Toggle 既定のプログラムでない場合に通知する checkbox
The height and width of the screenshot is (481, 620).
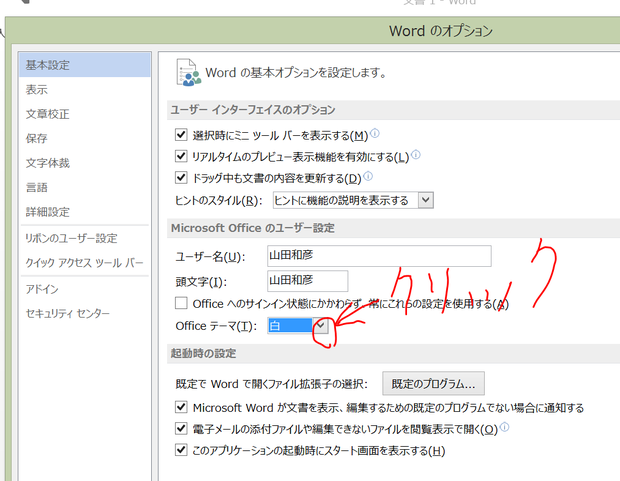tap(181, 407)
